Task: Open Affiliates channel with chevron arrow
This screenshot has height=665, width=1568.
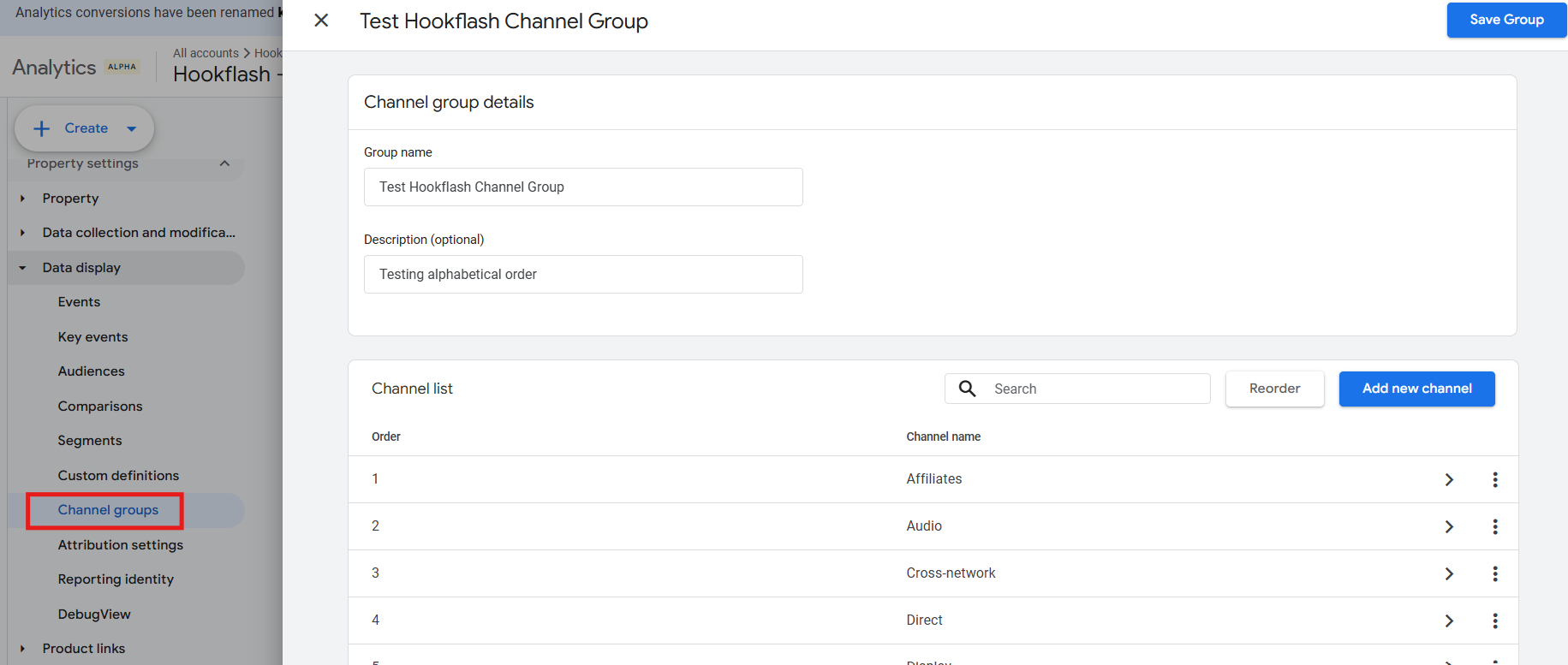Action: pos(1449,479)
